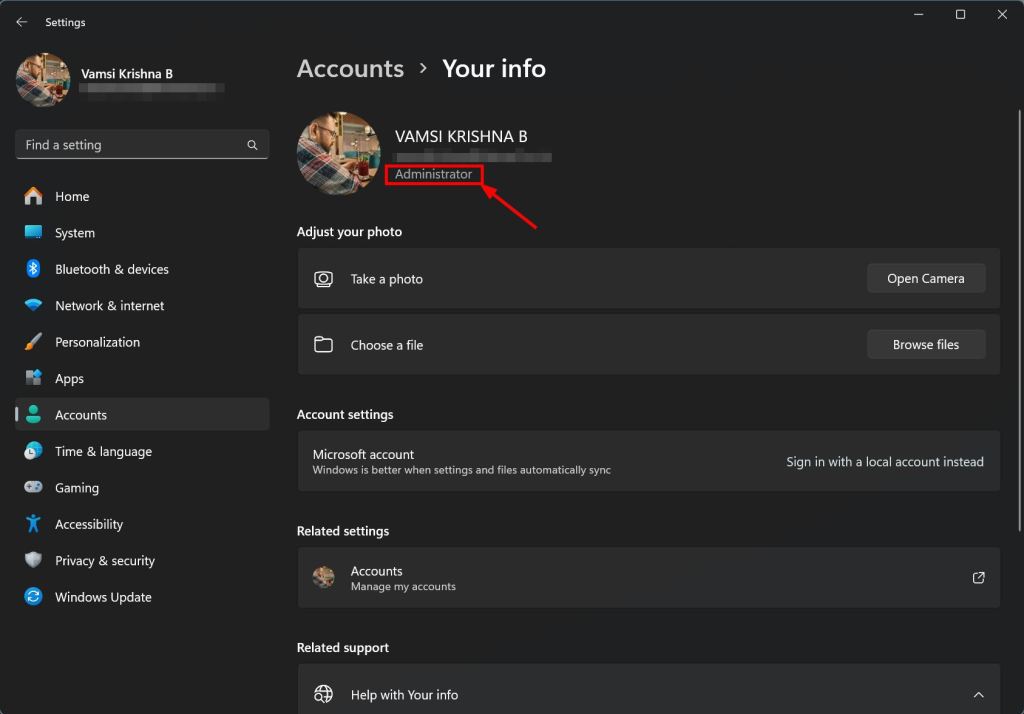Click the sidebar user profile picture

click(43, 80)
